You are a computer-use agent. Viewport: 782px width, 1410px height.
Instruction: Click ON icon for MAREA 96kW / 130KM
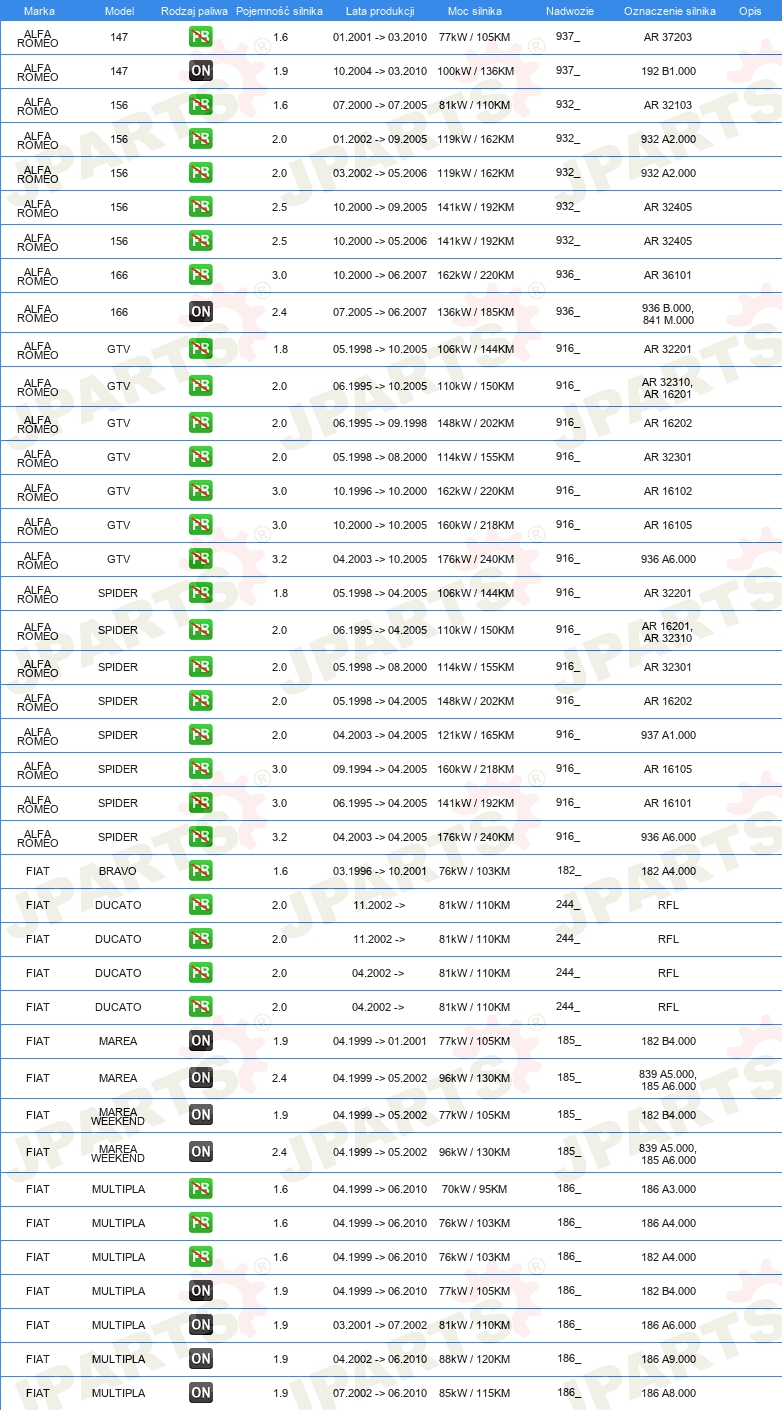point(201,1078)
